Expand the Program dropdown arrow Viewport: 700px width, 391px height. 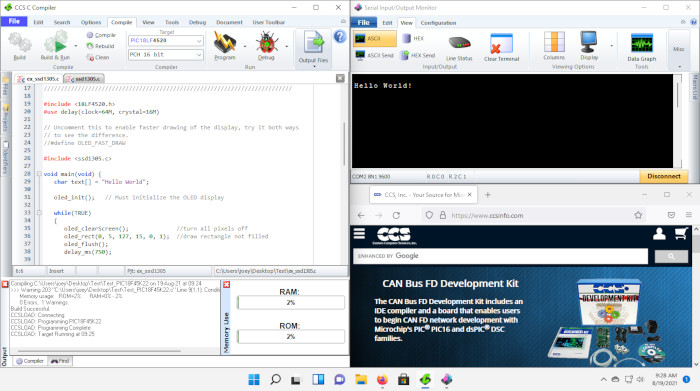tap(245, 46)
